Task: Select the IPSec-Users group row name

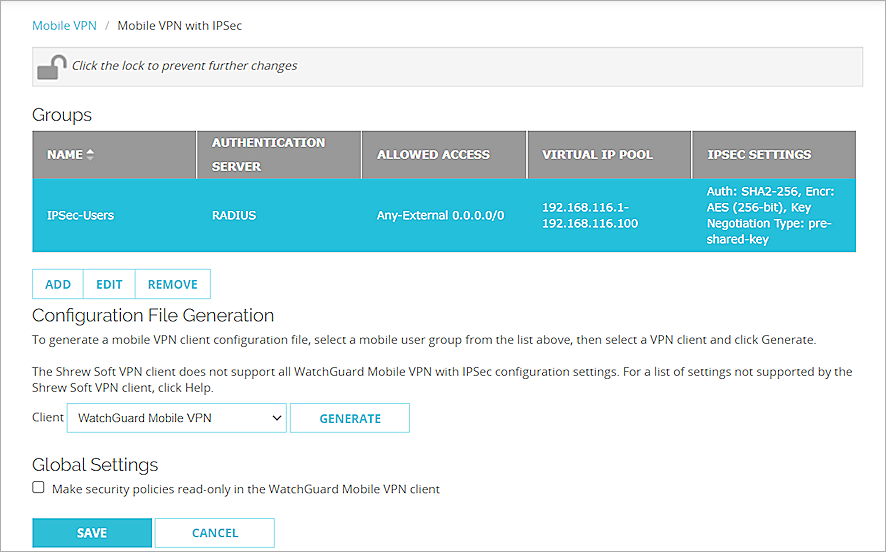Action: [x=80, y=215]
